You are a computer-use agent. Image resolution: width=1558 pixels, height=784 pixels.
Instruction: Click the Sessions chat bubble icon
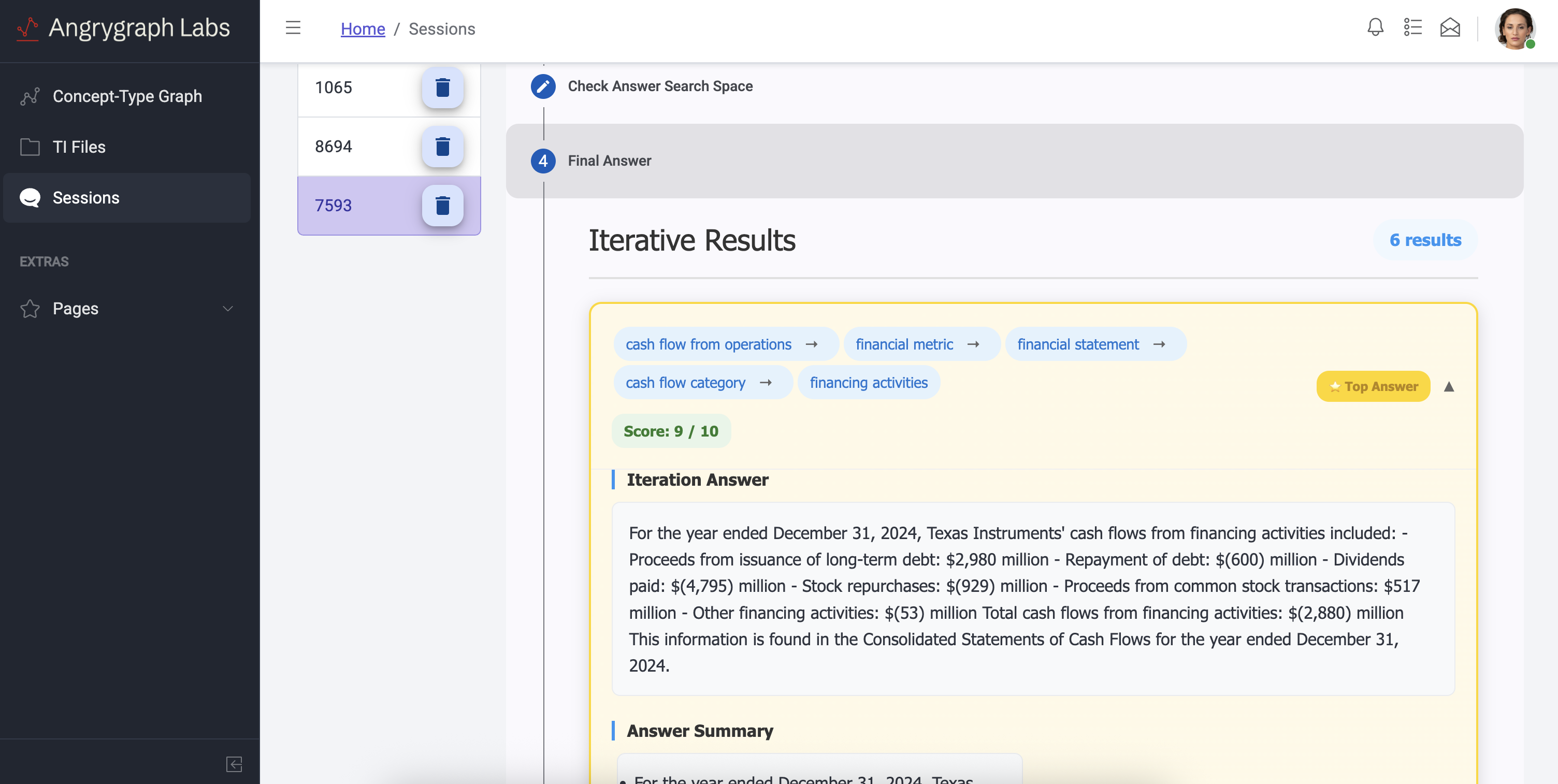pyautogui.click(x=30, y=198)
